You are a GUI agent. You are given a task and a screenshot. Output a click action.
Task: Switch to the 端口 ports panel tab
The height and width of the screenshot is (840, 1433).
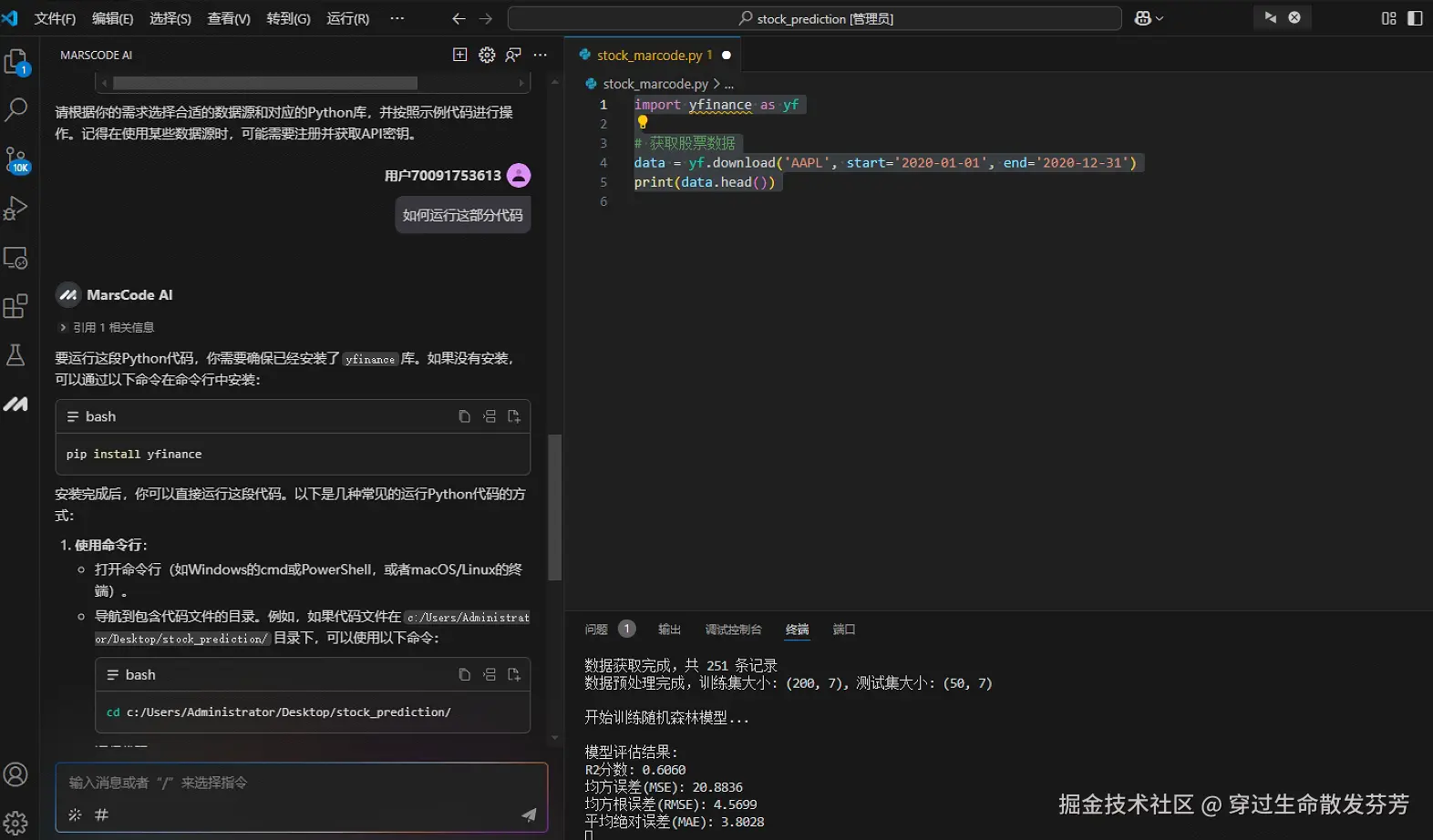click(844, 630)
